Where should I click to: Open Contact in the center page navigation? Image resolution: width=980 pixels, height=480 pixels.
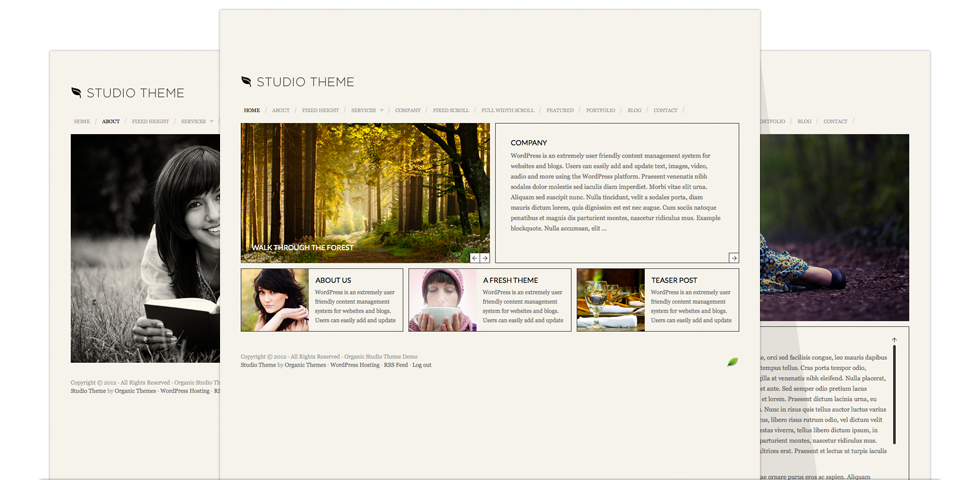coord(666,111)
